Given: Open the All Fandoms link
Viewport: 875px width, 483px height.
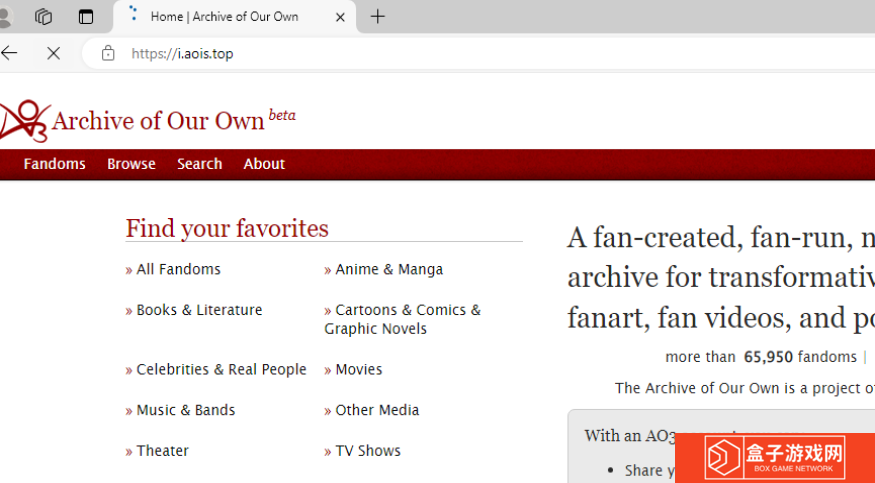Looking at the screenshot, I should tap(179, 269).
